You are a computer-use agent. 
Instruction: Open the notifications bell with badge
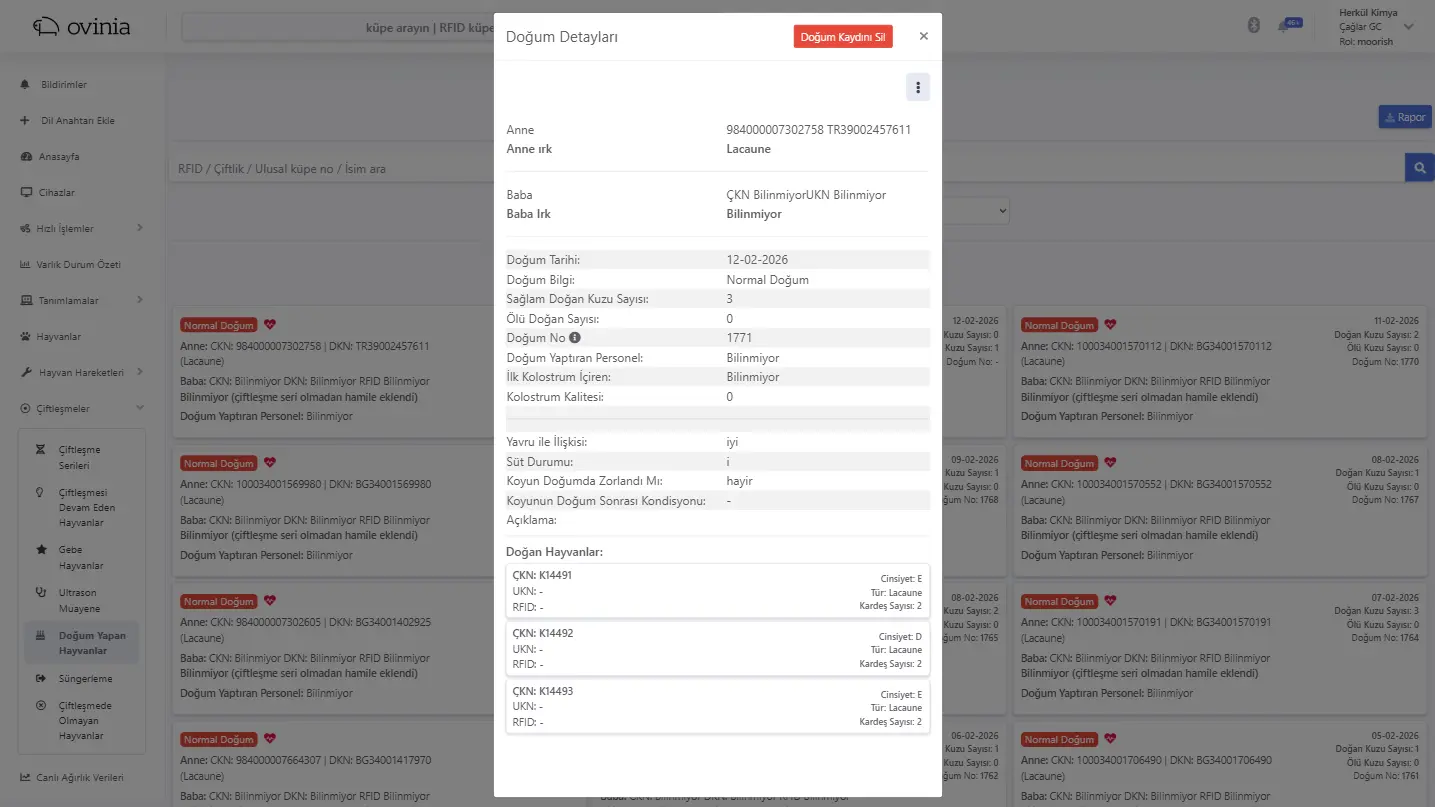(x=1284, y=27)
